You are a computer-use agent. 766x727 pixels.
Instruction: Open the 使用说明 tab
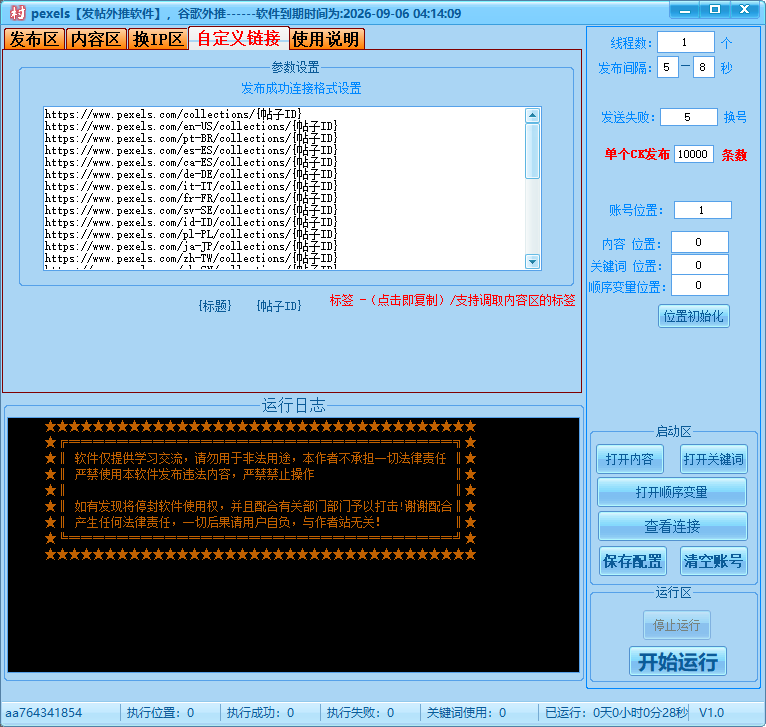[326, 40]
